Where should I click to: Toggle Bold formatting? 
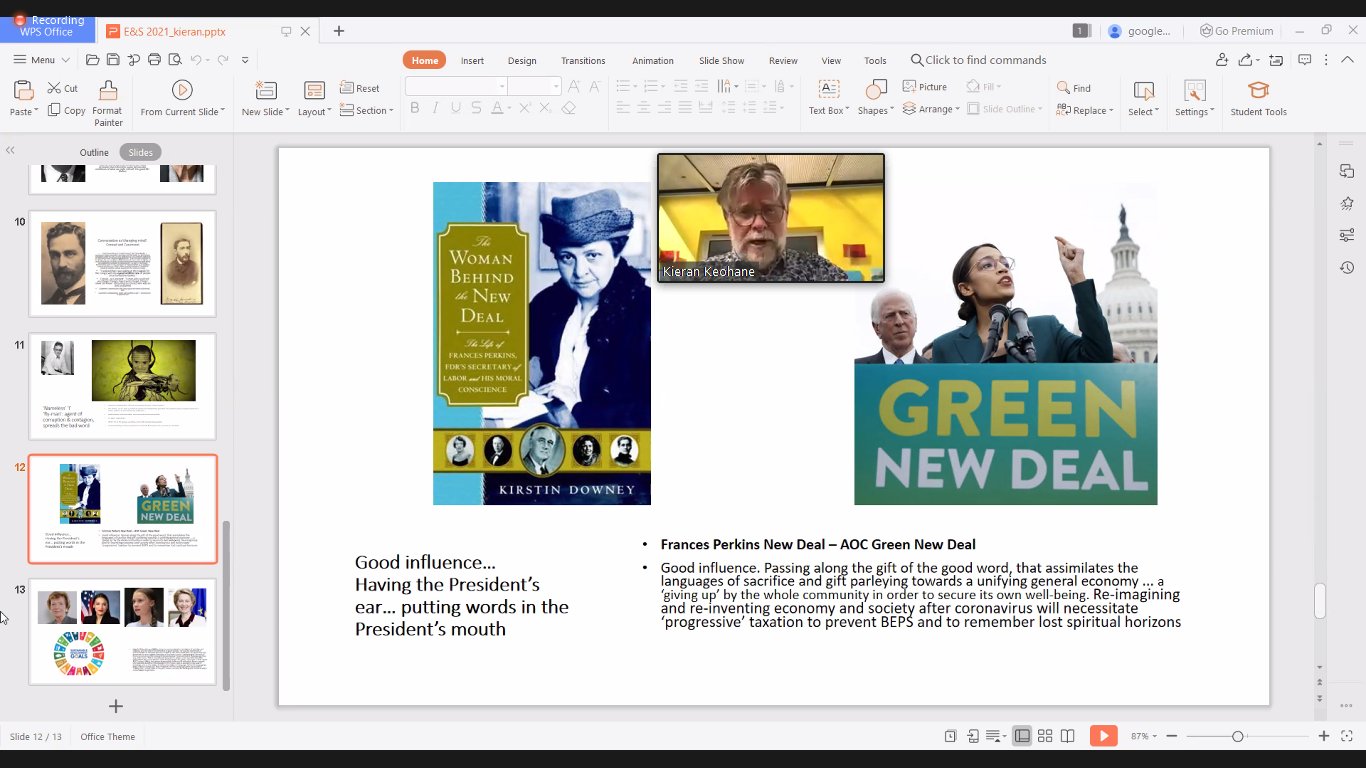click(x=415, y=108)
